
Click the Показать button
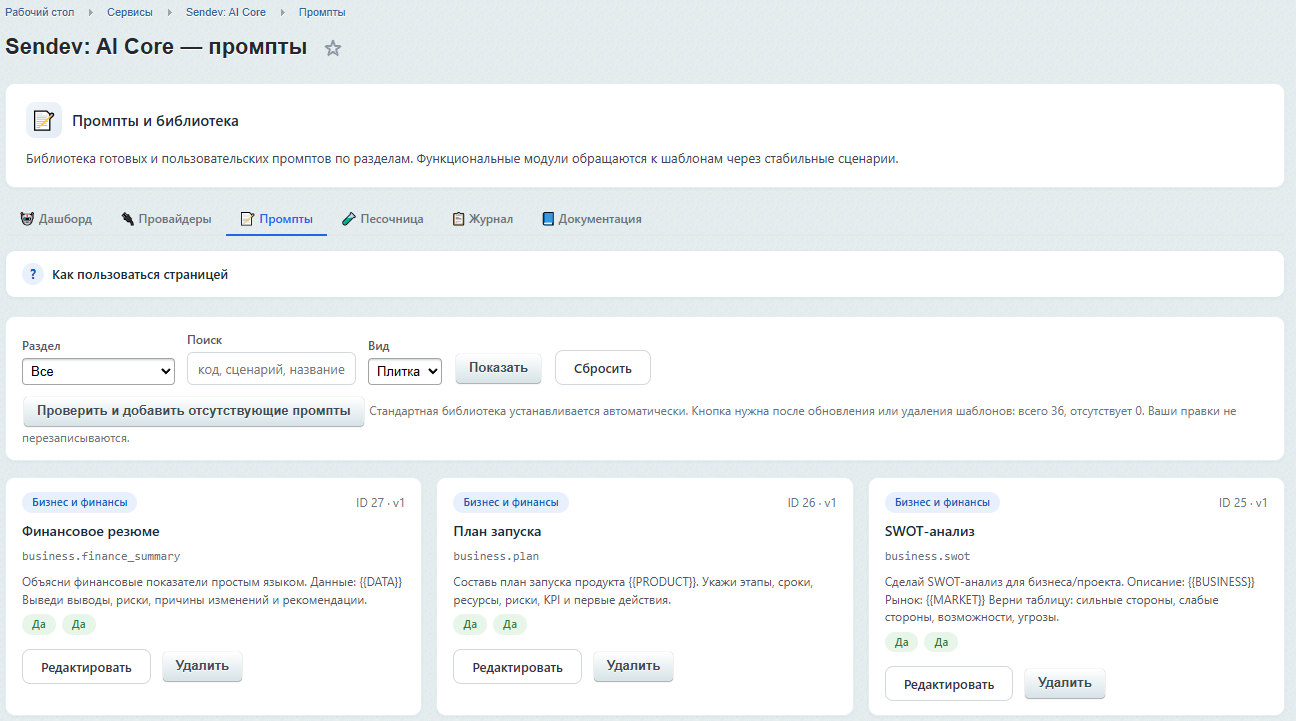498,367
